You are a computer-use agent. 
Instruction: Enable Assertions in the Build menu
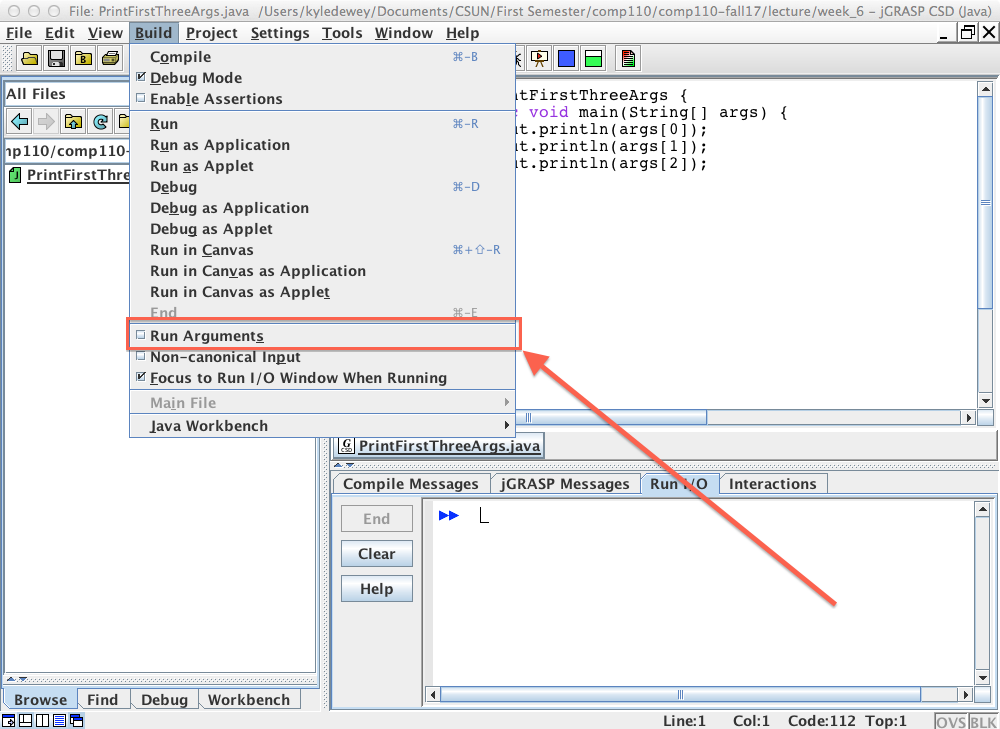[216, 98]
